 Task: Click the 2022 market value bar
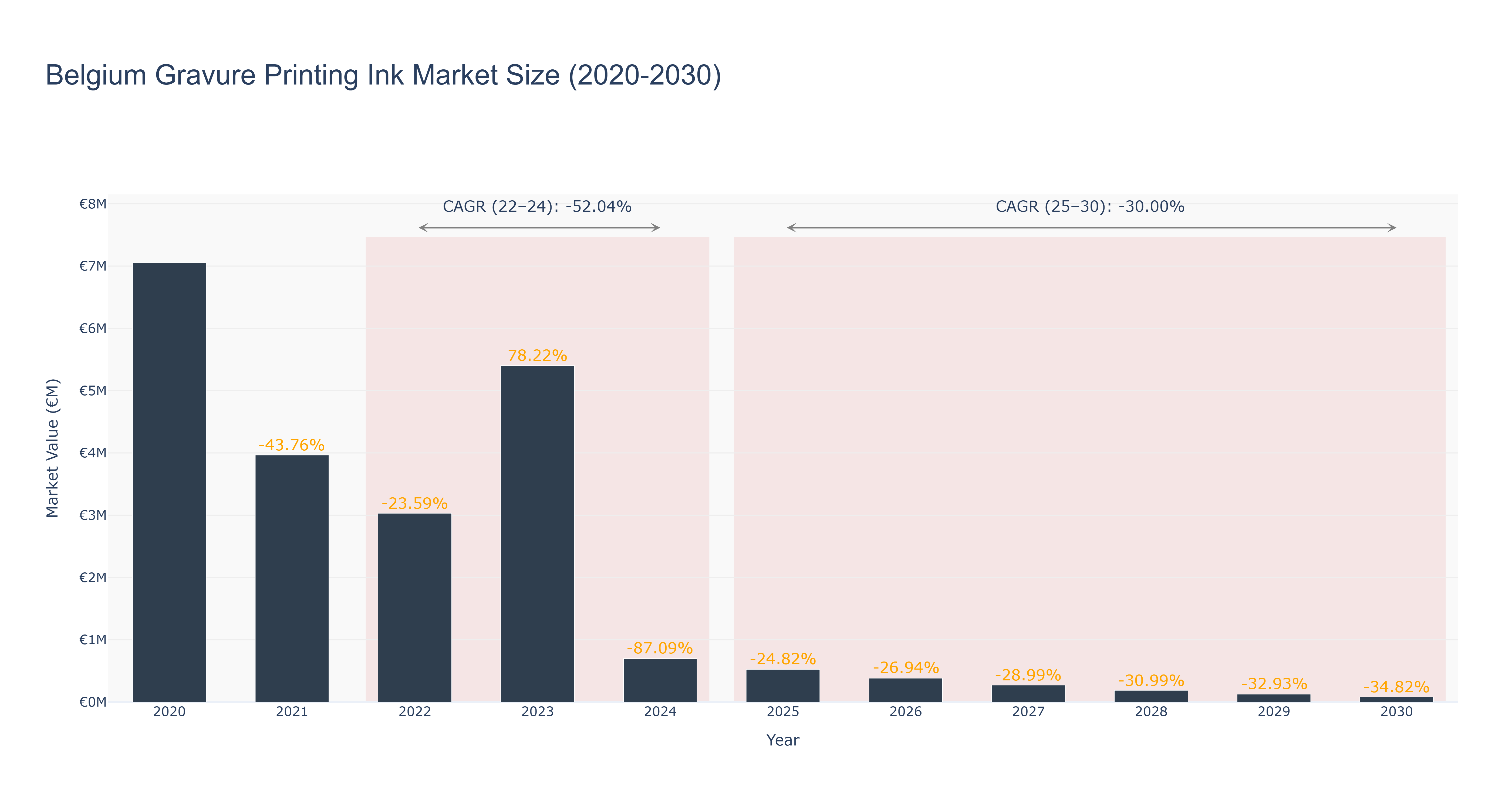click(414, 607)
